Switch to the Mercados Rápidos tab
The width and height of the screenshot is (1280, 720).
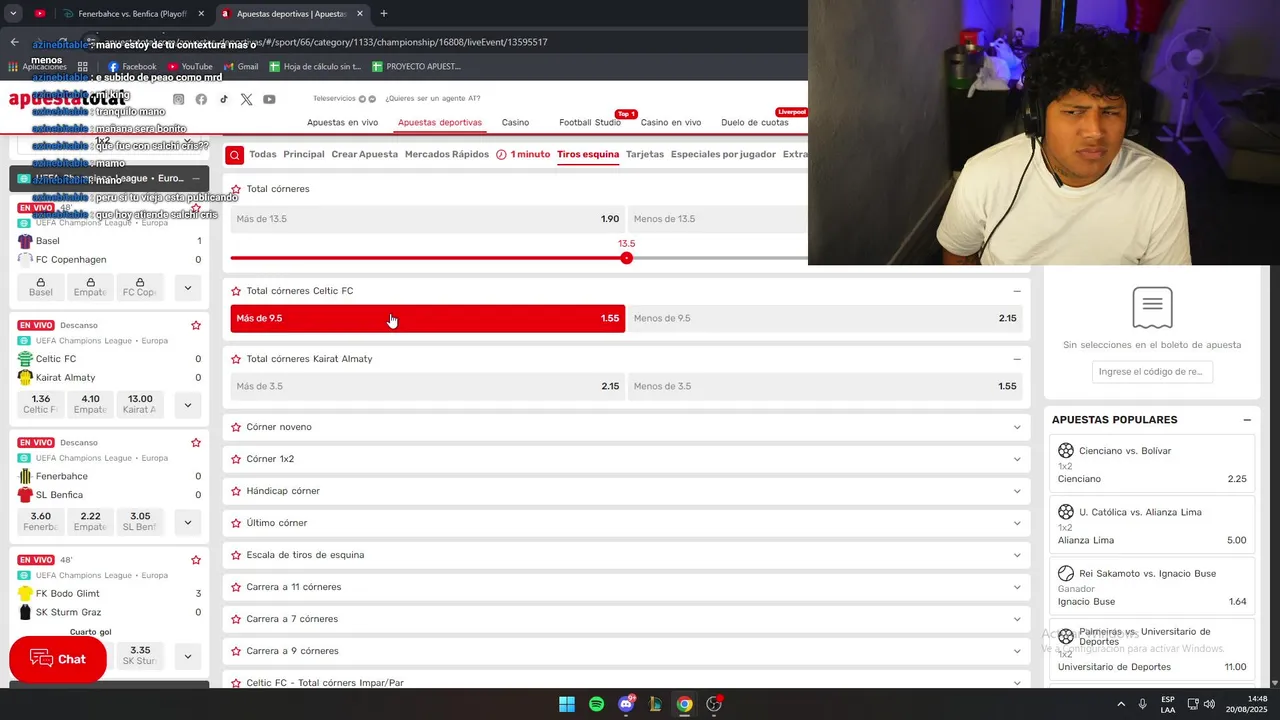447,154
